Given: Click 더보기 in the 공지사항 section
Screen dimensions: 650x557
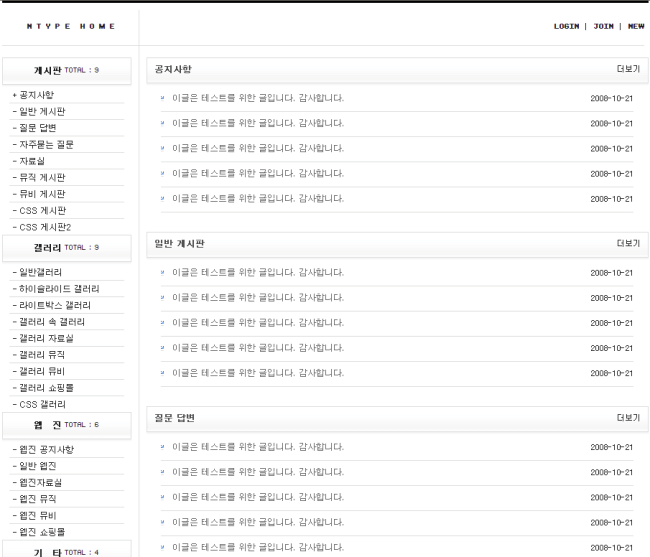Looking at the screenshot, I should 628,69.
